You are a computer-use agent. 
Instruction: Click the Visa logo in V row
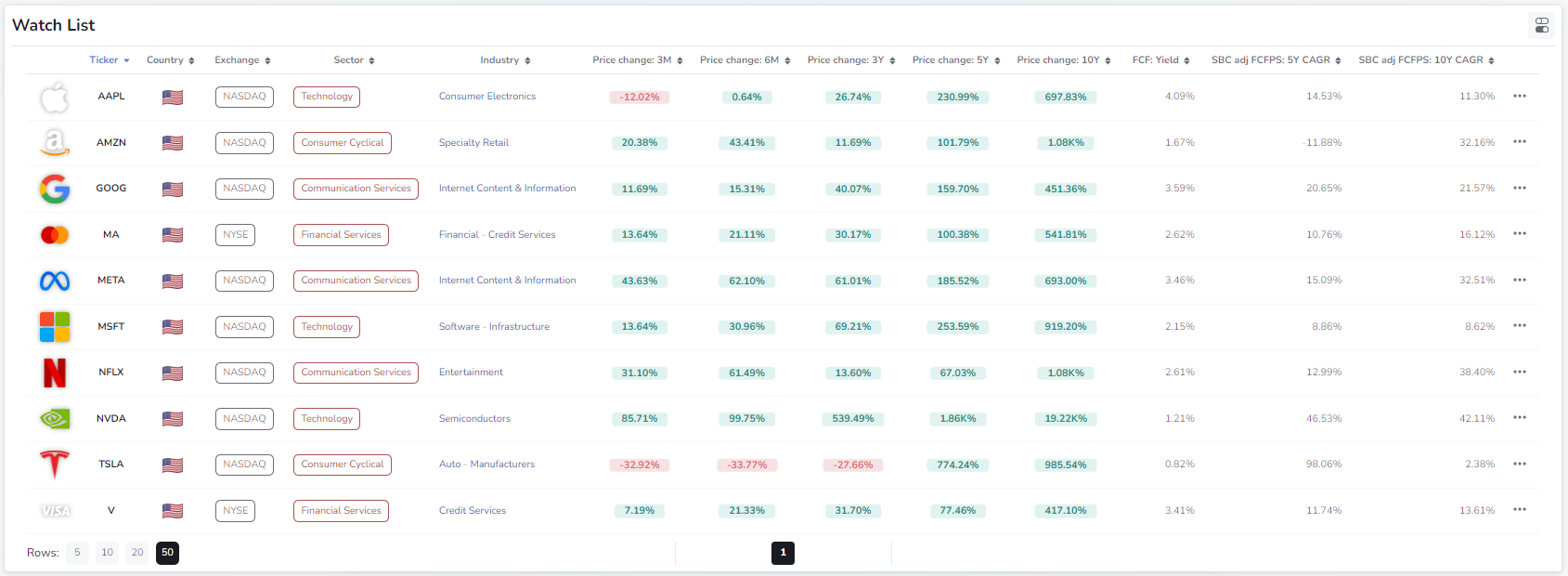[x=55, y=511]
